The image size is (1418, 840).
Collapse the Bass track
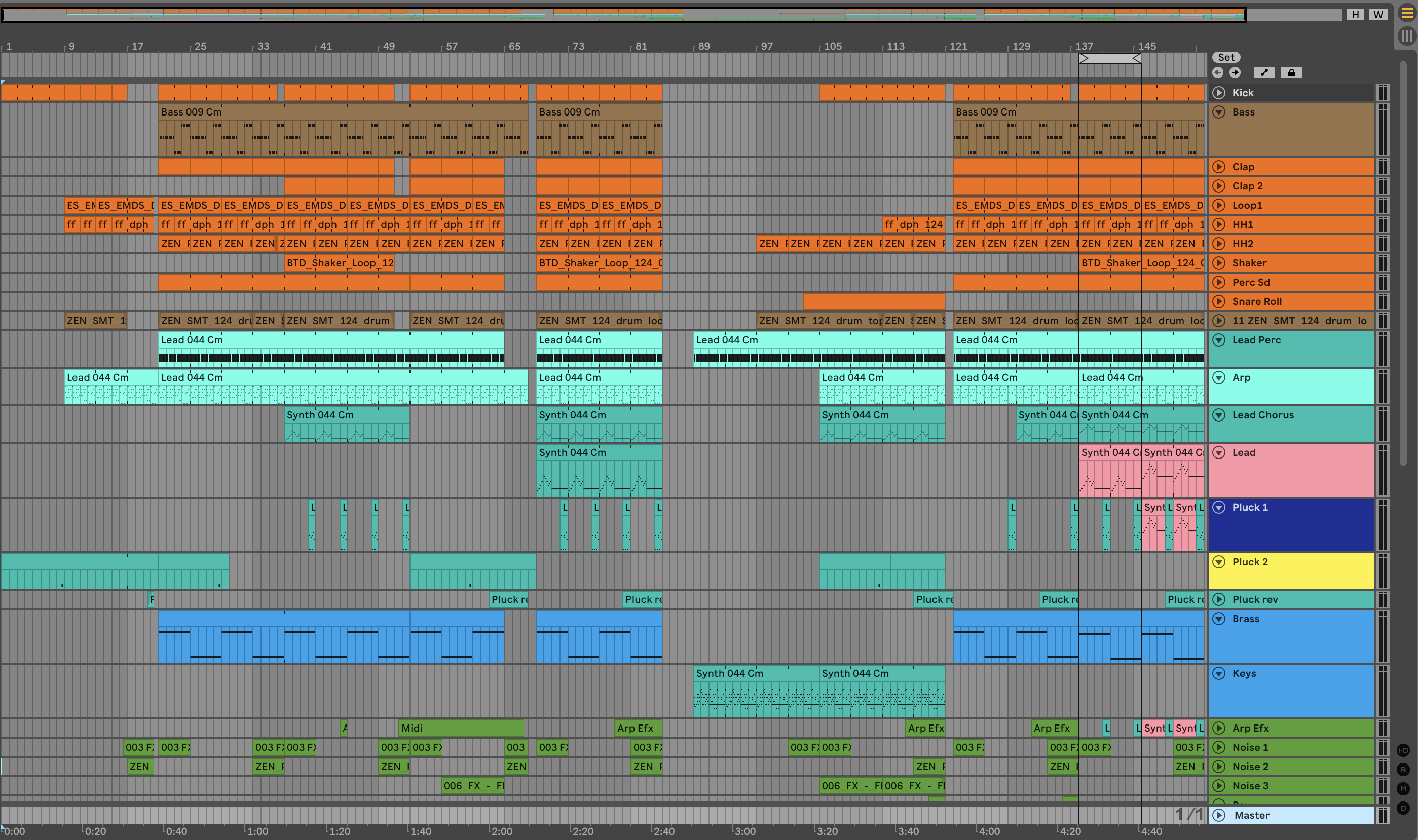1219,112
